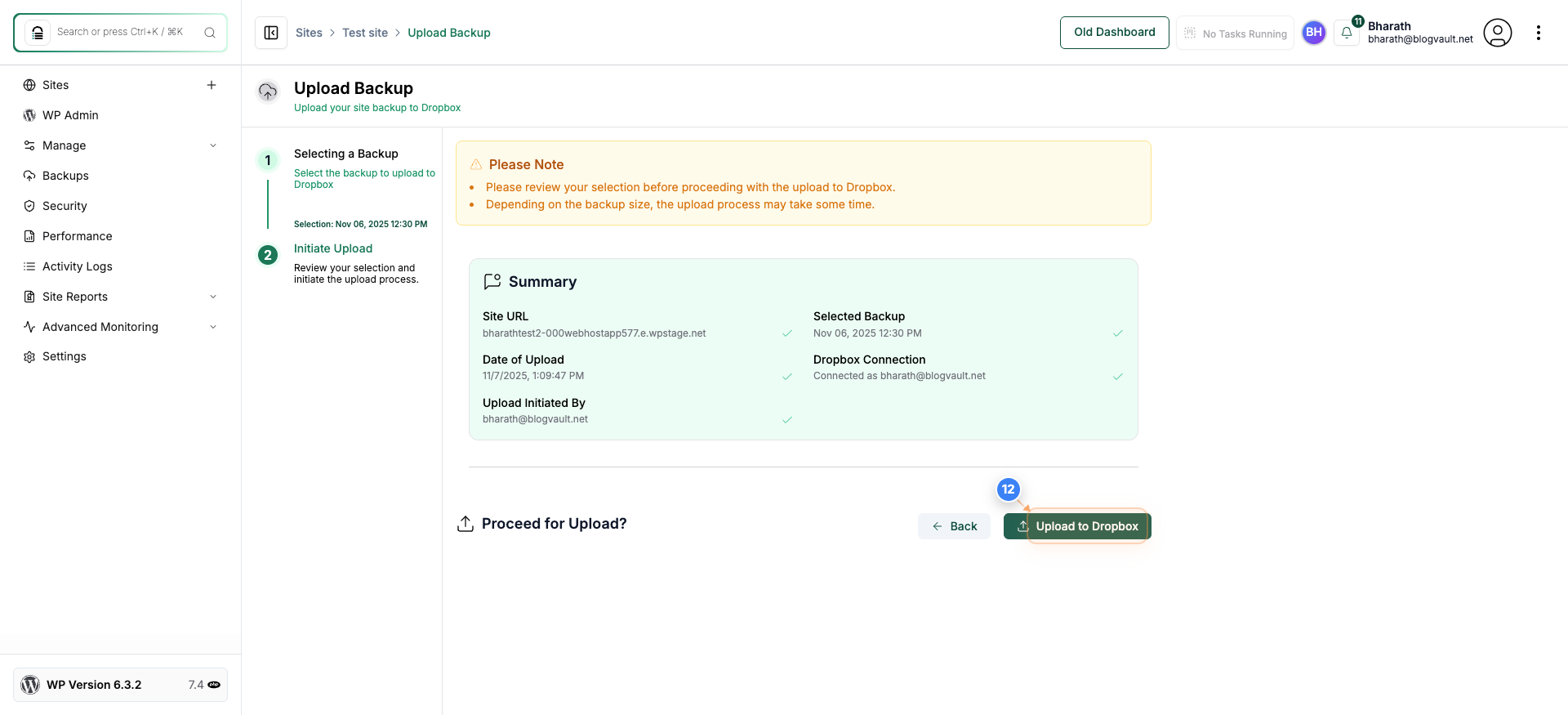This screenshot has height=715, width=1568.
Task: Click the checkmark in the Date of Upload row
Action: click(x=787, y=377)
